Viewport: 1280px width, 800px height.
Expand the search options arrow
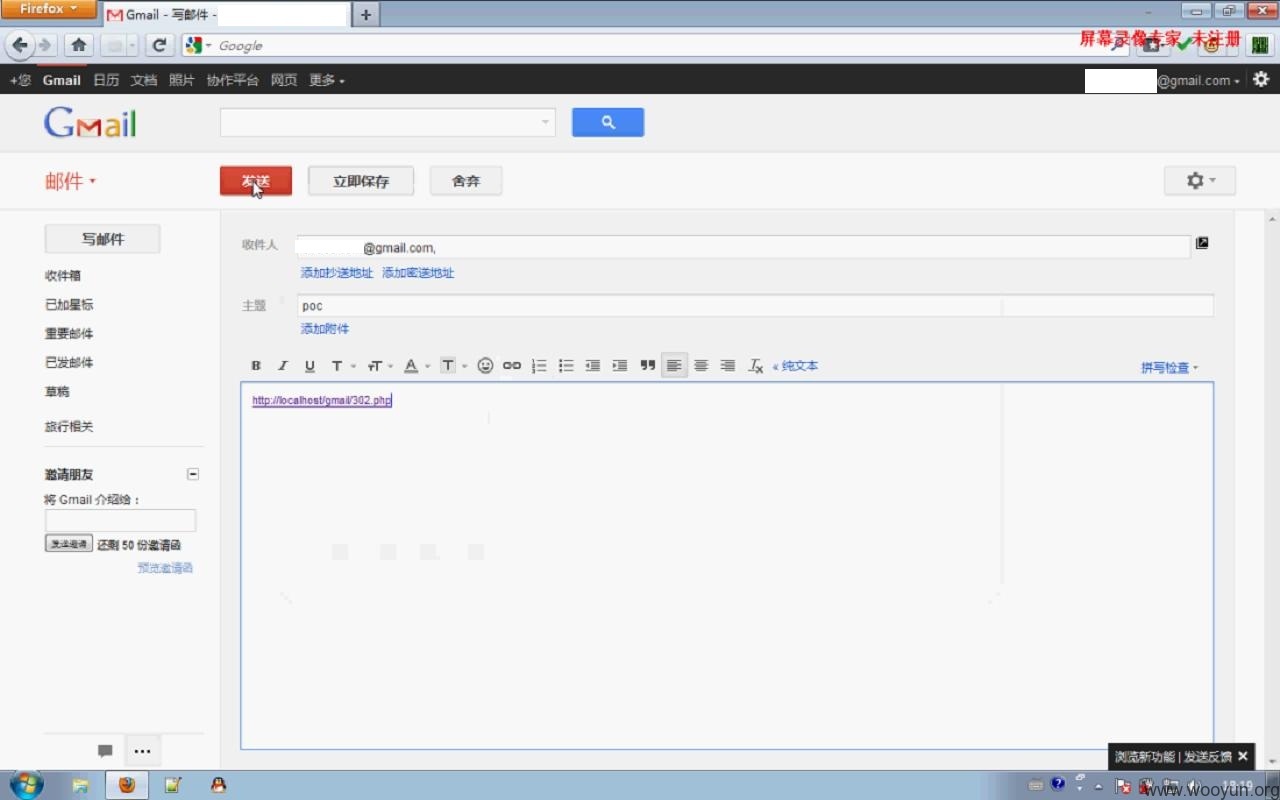click(545, 122)
